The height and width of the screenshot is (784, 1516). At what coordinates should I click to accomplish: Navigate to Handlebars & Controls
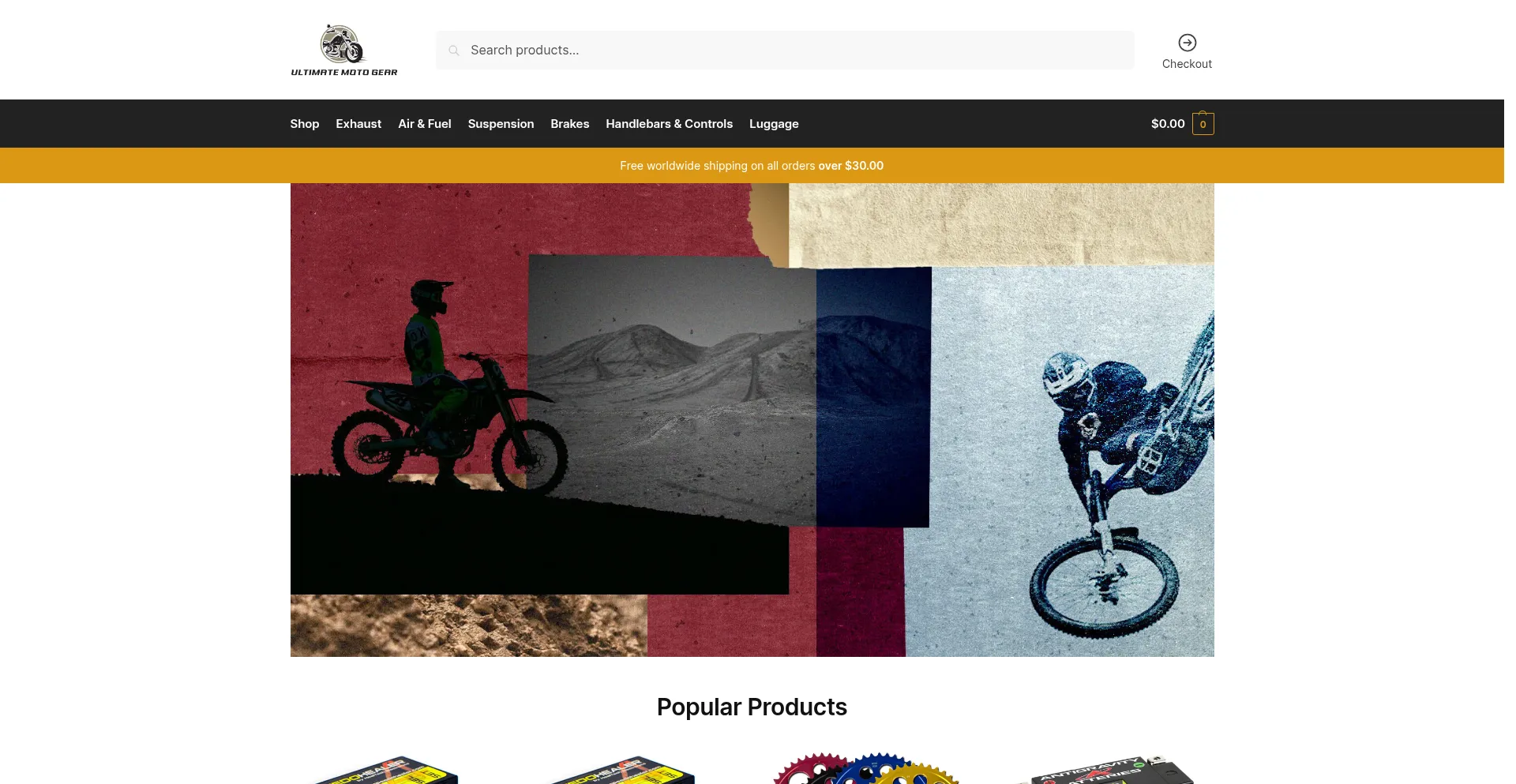(x=670, y=124)
